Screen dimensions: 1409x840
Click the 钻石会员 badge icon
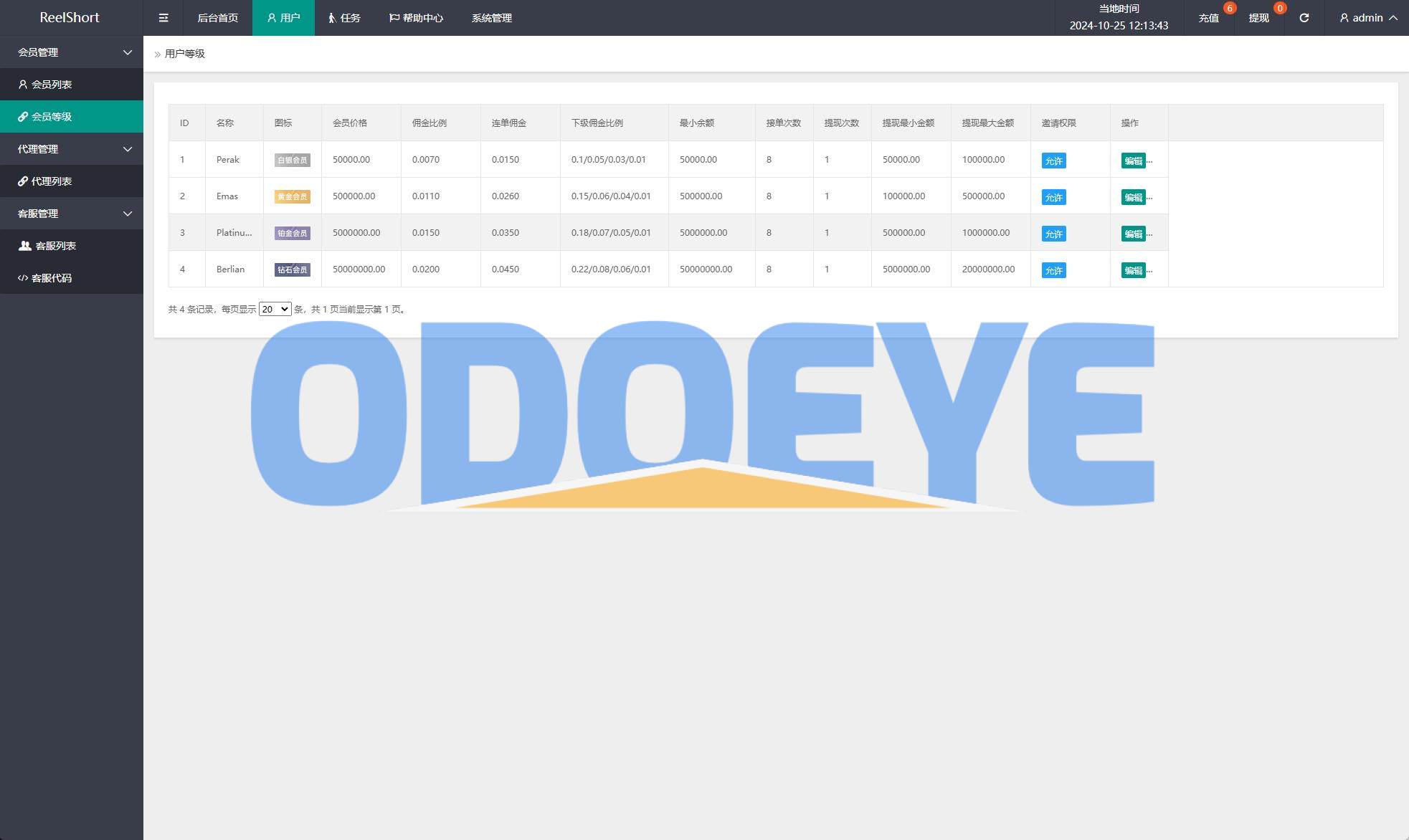point(292,269)
